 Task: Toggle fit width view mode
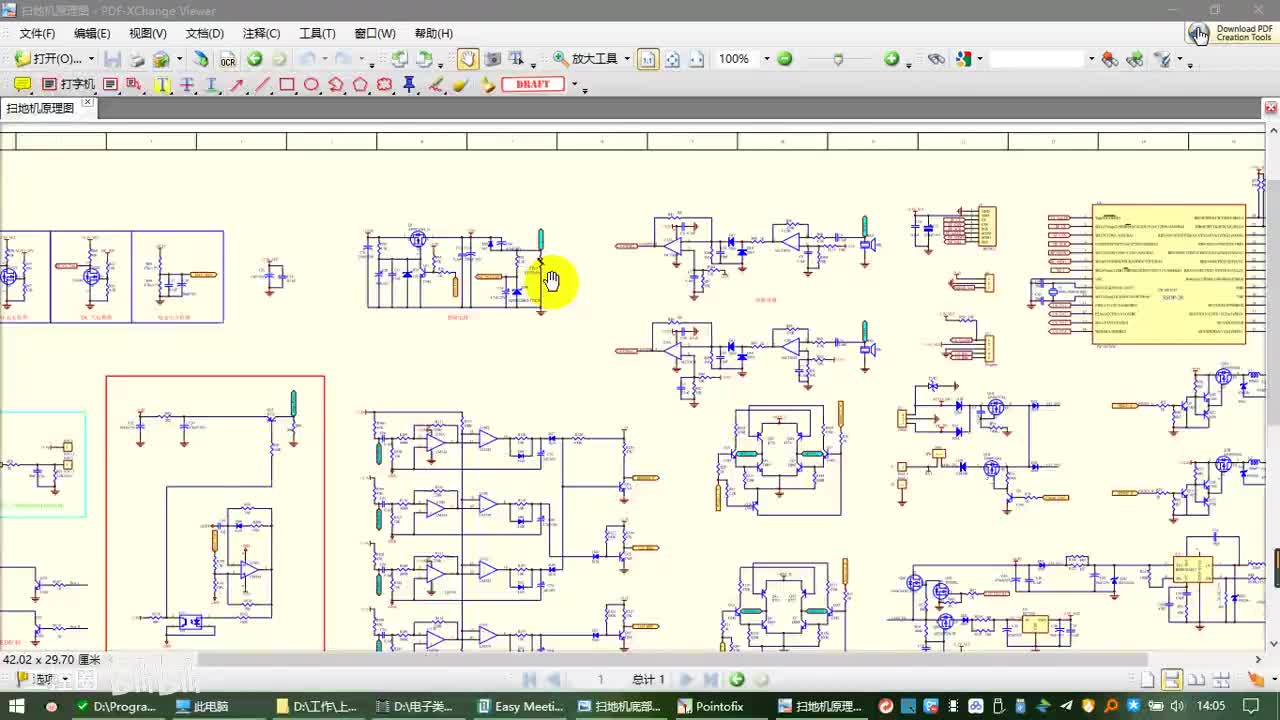696,59
